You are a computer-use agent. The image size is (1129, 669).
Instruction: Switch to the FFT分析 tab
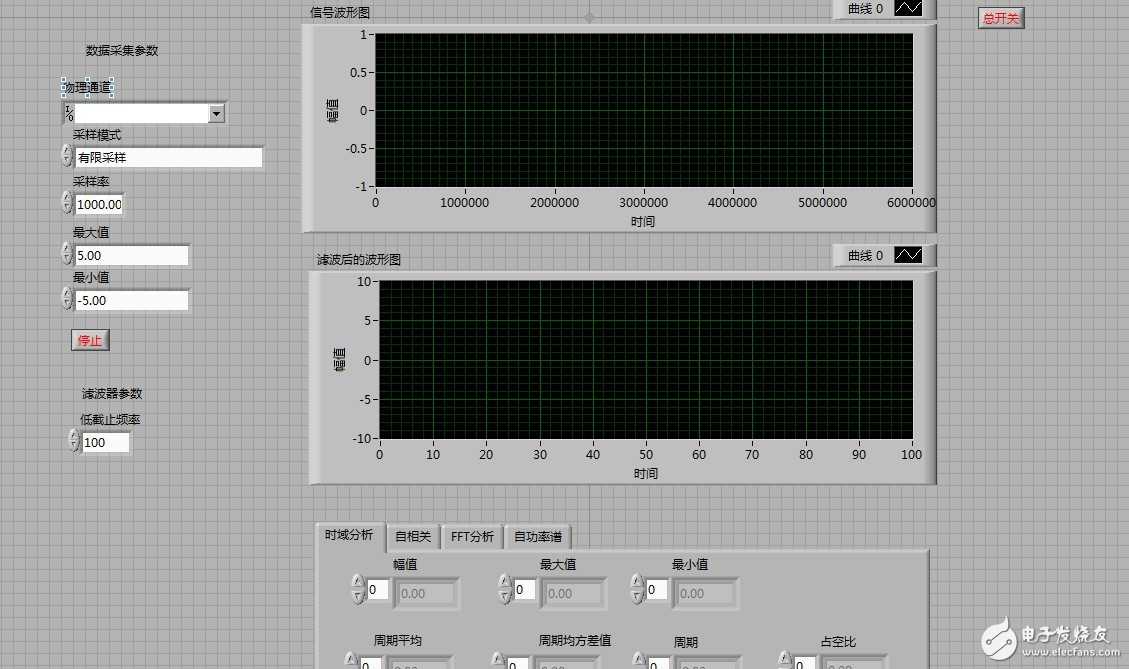coord(472,536)
